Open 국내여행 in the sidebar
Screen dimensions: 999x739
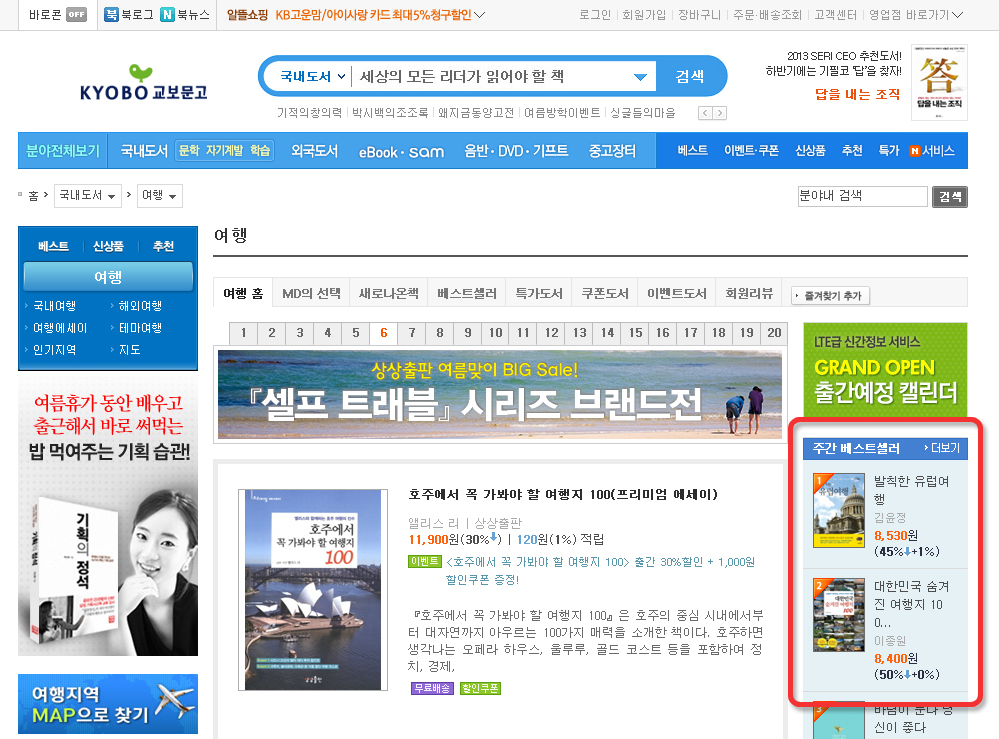point(55,306)
